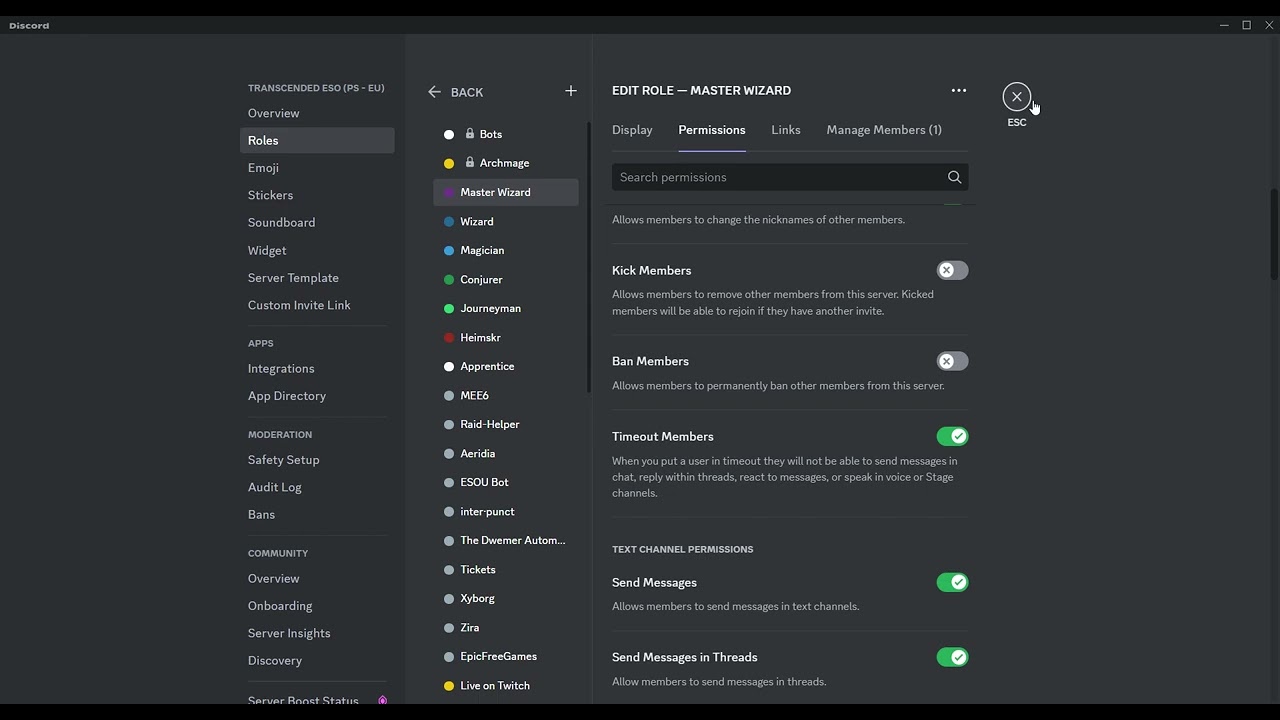This screenshot has width=1280, height=720.
Task: Switch to the Display tab
Action: point(632,130)
